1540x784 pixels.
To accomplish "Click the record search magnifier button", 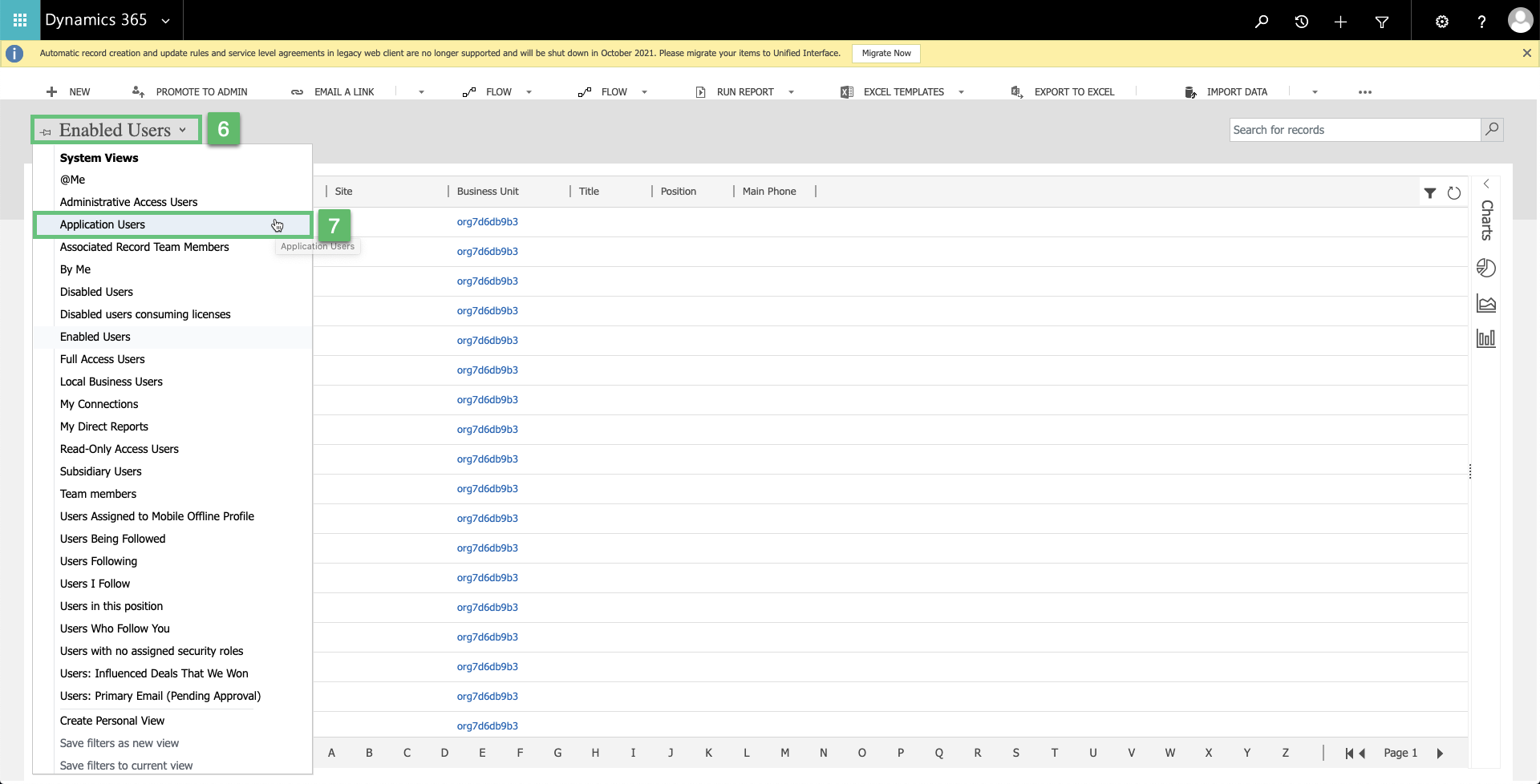I will pyautogui.click(x=1492, y=130).
